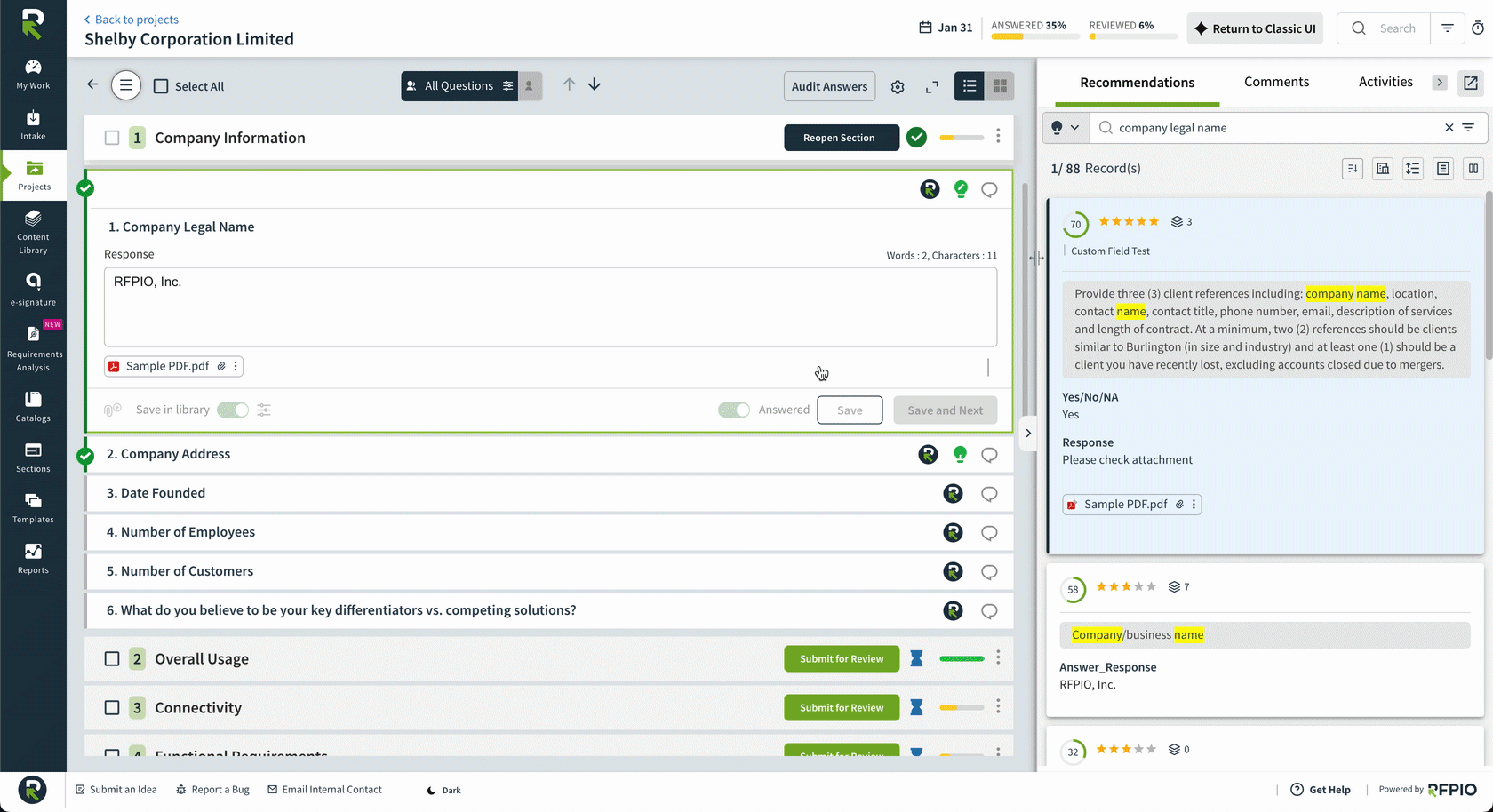
Task: Submit Overall Usage section for review
Action: click(x=842, y=659)
